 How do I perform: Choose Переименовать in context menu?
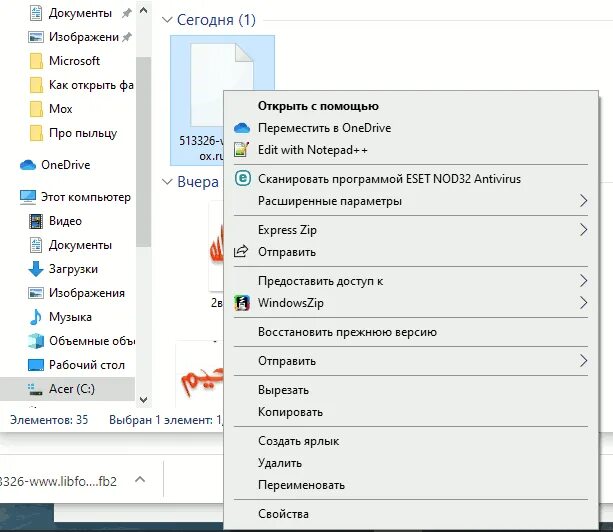[x=410, y=485]
